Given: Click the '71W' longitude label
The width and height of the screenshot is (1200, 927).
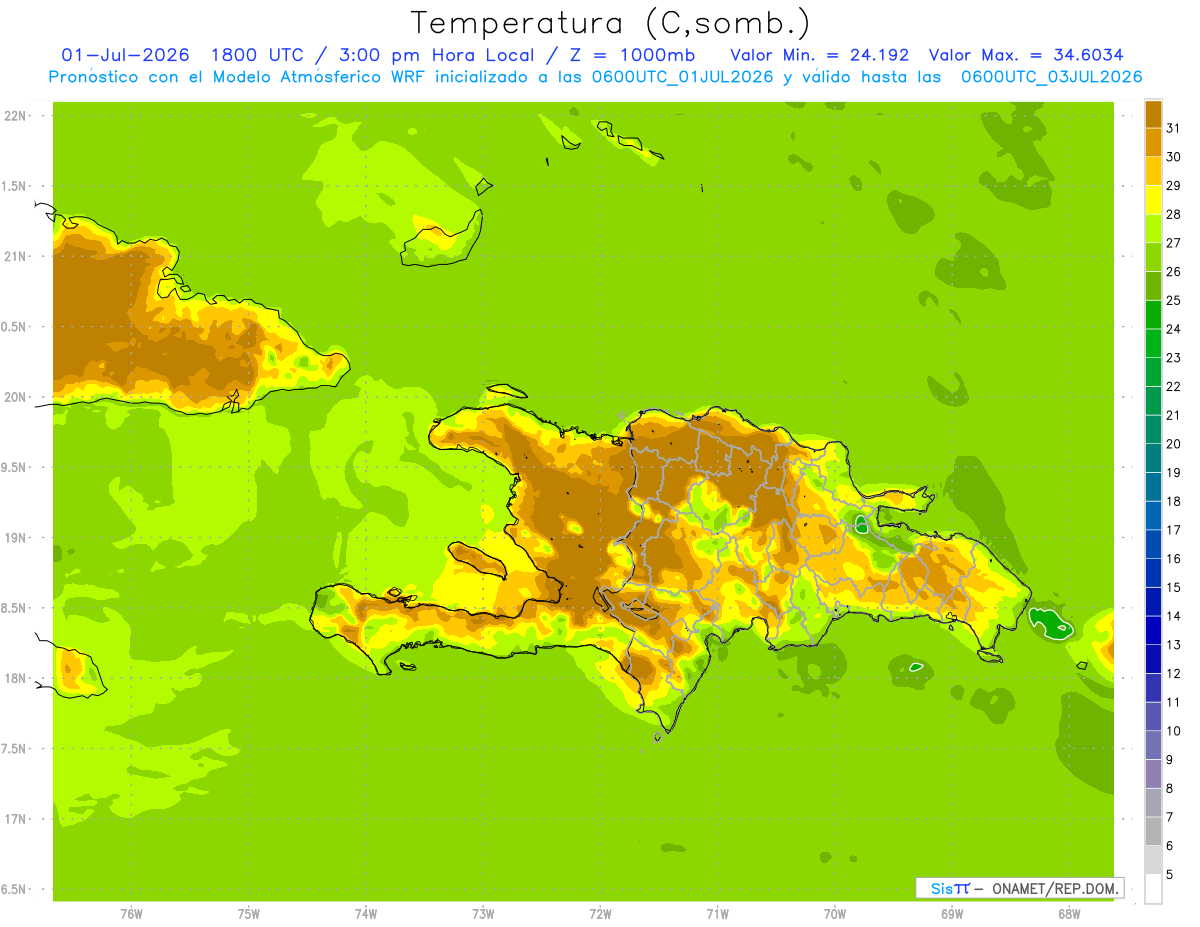Looking at the screenshot, I should pyautogui.click(x=717, y=914).
